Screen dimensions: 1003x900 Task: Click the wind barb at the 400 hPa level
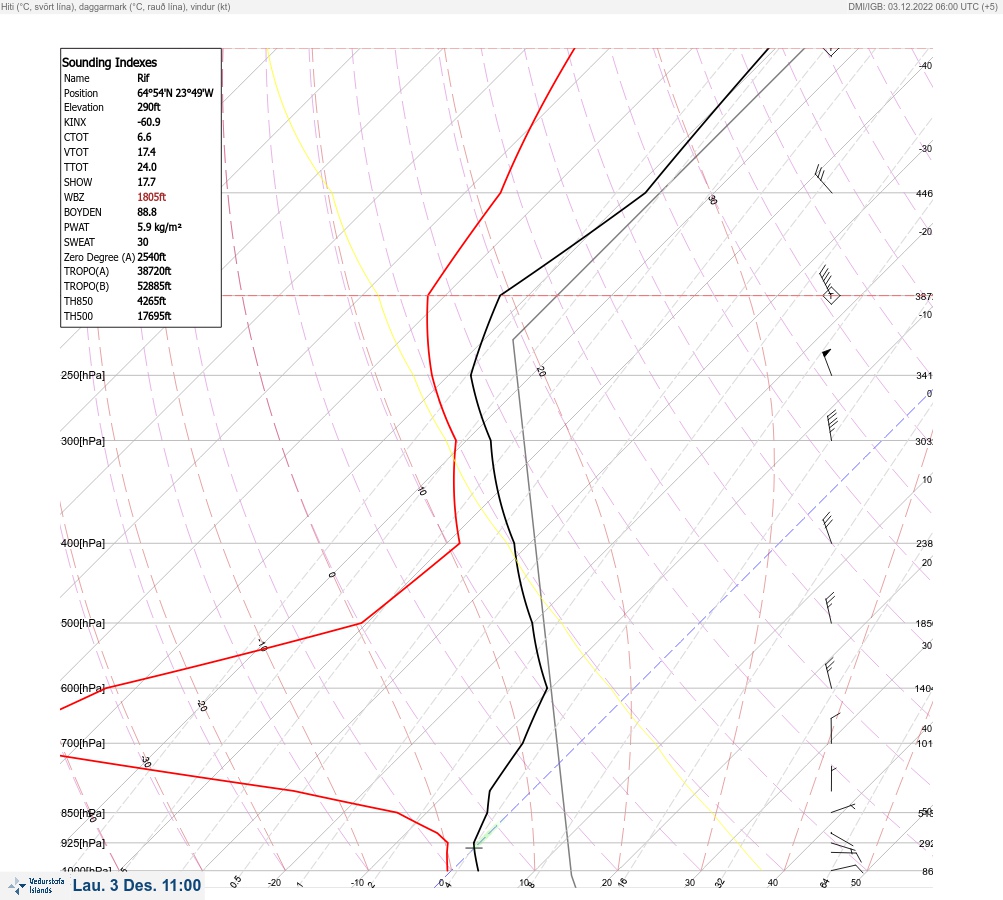click(x=827, y=528)
